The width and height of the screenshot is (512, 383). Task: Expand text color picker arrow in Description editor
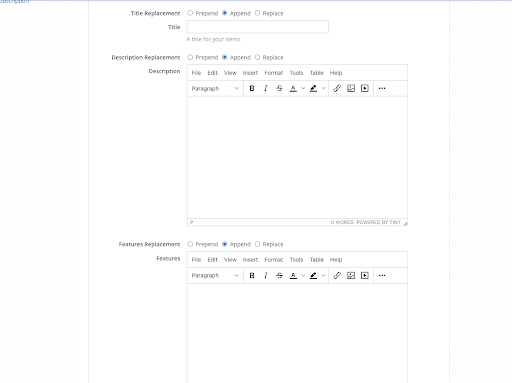click(303, 88)
